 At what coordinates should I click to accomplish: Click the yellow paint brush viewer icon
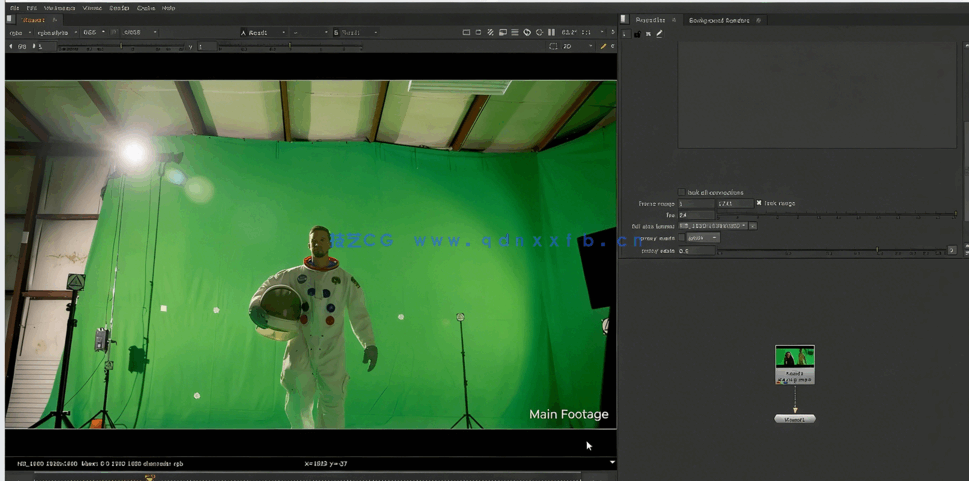tap(603, 46)
